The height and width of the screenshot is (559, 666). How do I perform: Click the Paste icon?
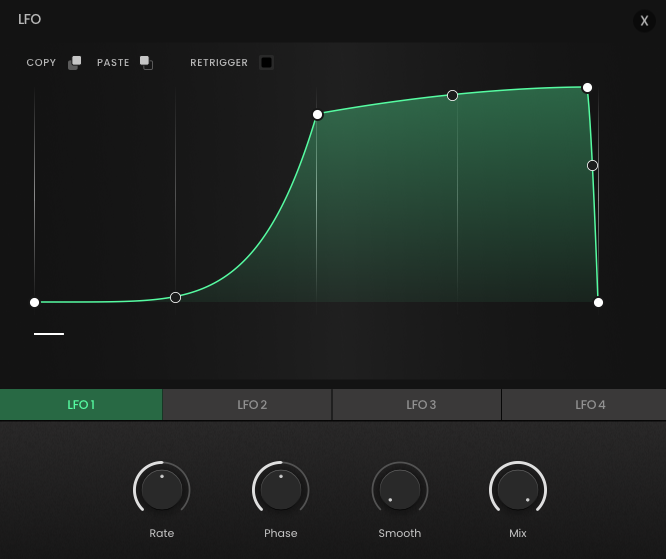pyautogui.click(x=147, y=62)
